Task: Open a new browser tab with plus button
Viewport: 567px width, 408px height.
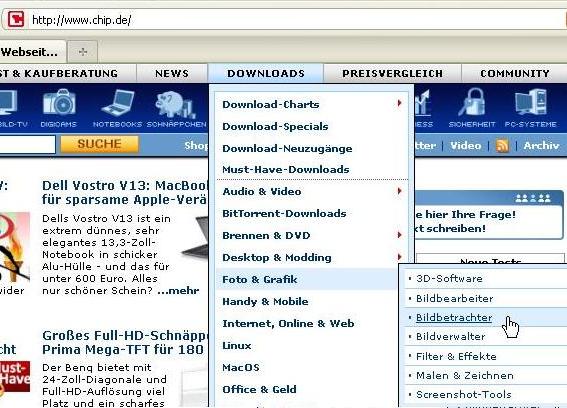Action: tap(83, 52)
